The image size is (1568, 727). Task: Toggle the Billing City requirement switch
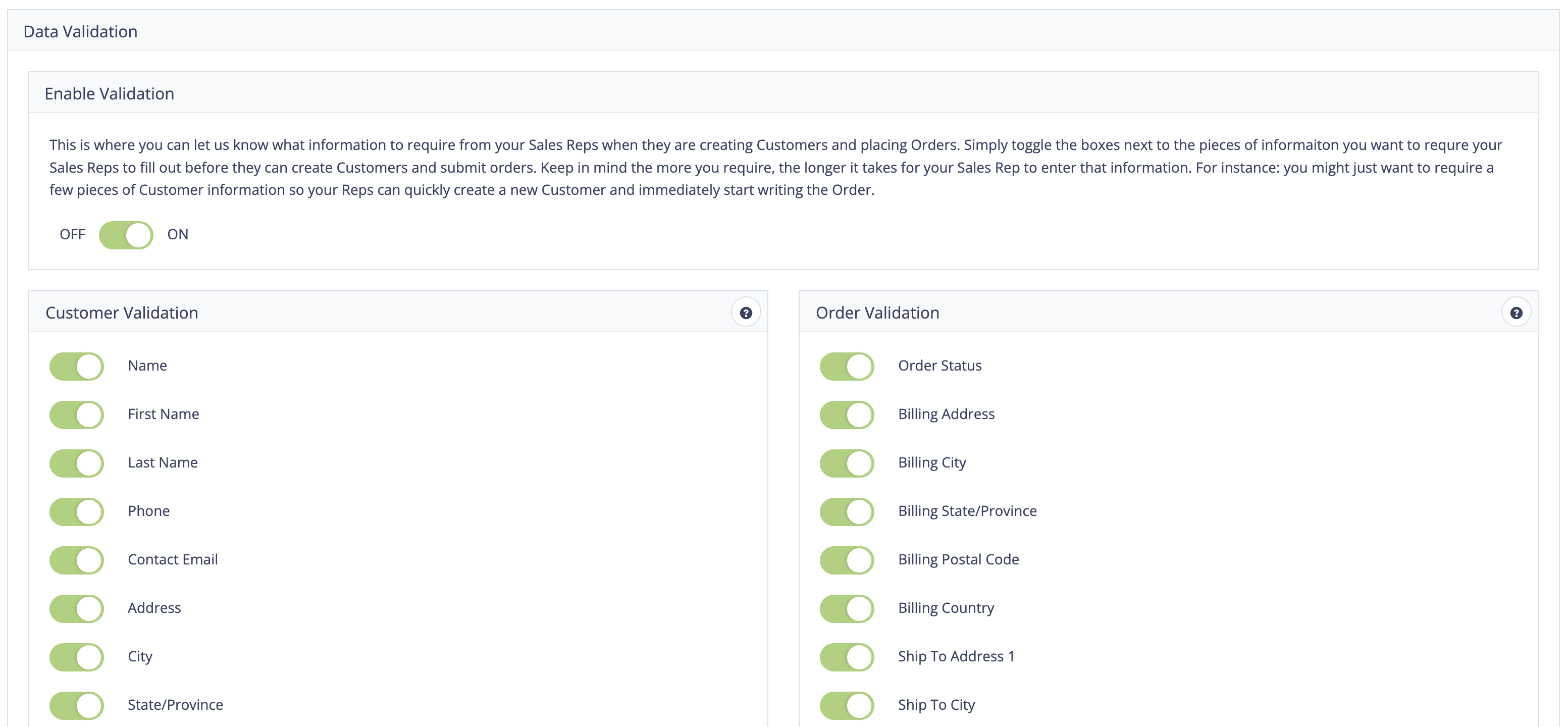tap(847, 463)
